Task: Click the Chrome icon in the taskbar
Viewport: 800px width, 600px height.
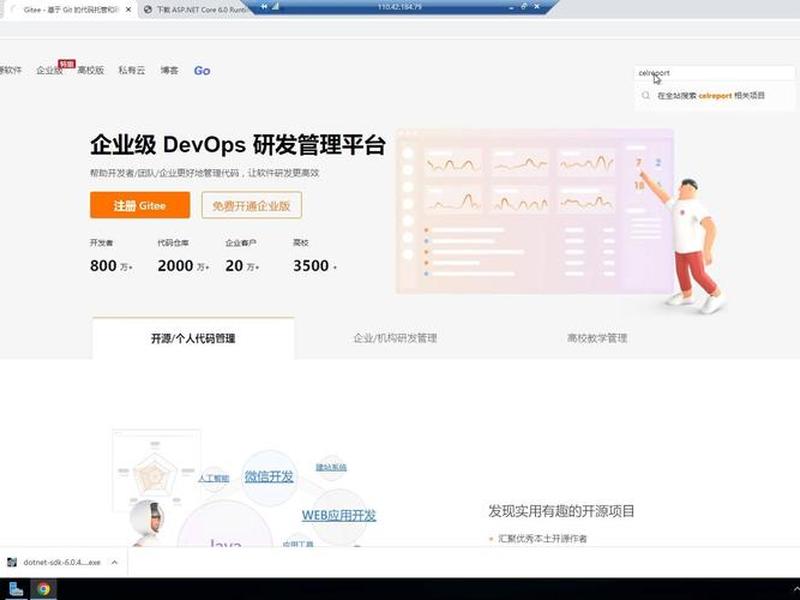Action: [44, 589]
